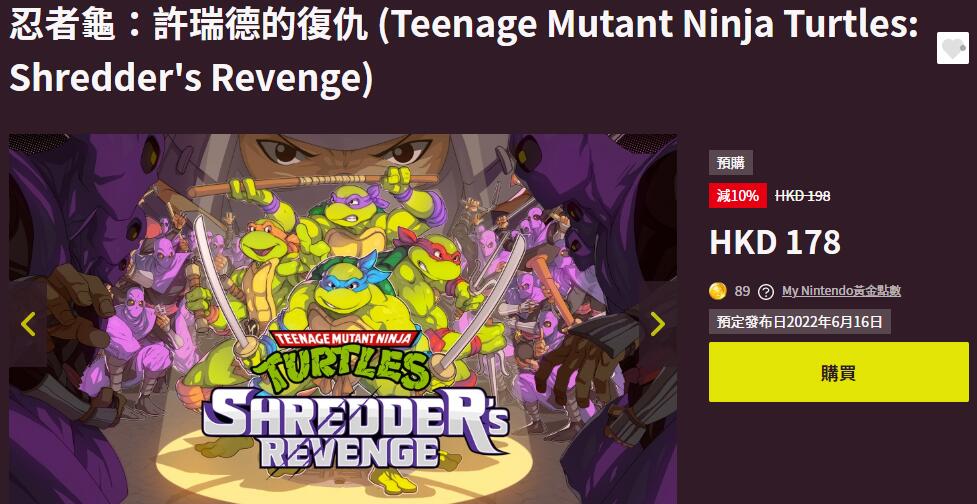Click Shredder's eyes at top of artwork

pos(344,151)
